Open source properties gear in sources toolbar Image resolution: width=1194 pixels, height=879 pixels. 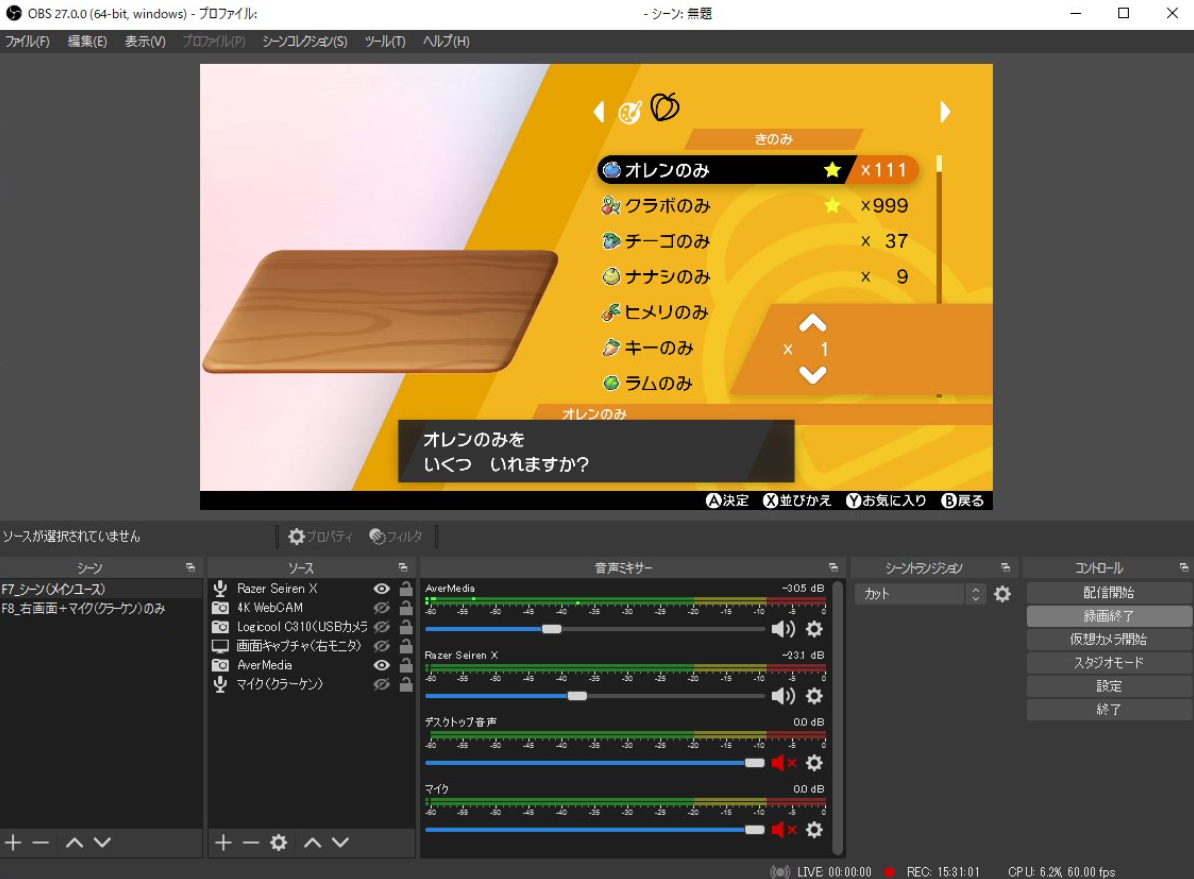click(x=279, y=842)
